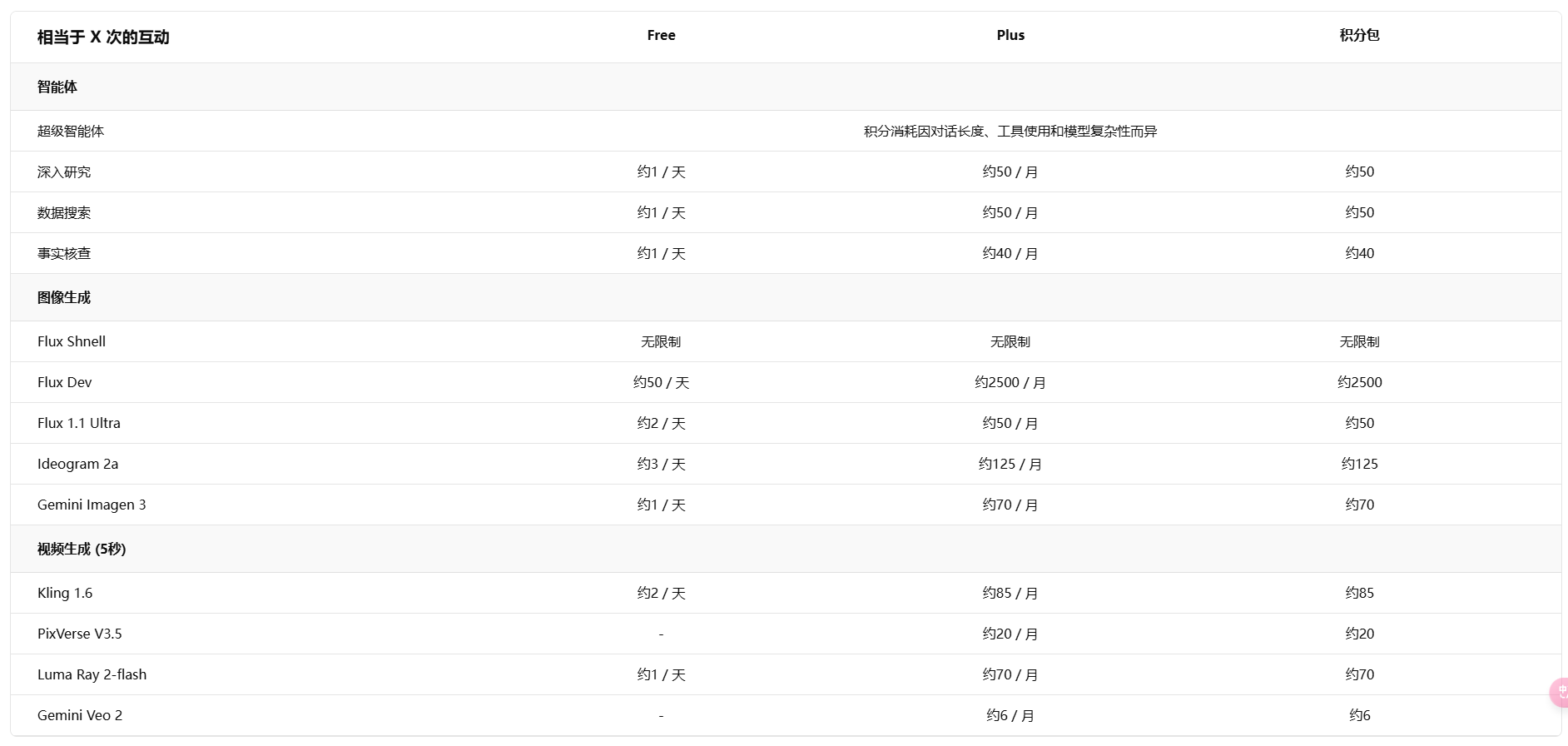The height and width of the screenshot is (746, 1568).
Task: Click Gemini Imagen 3 Free value 约1 / 天
Action: pos(661,505)
